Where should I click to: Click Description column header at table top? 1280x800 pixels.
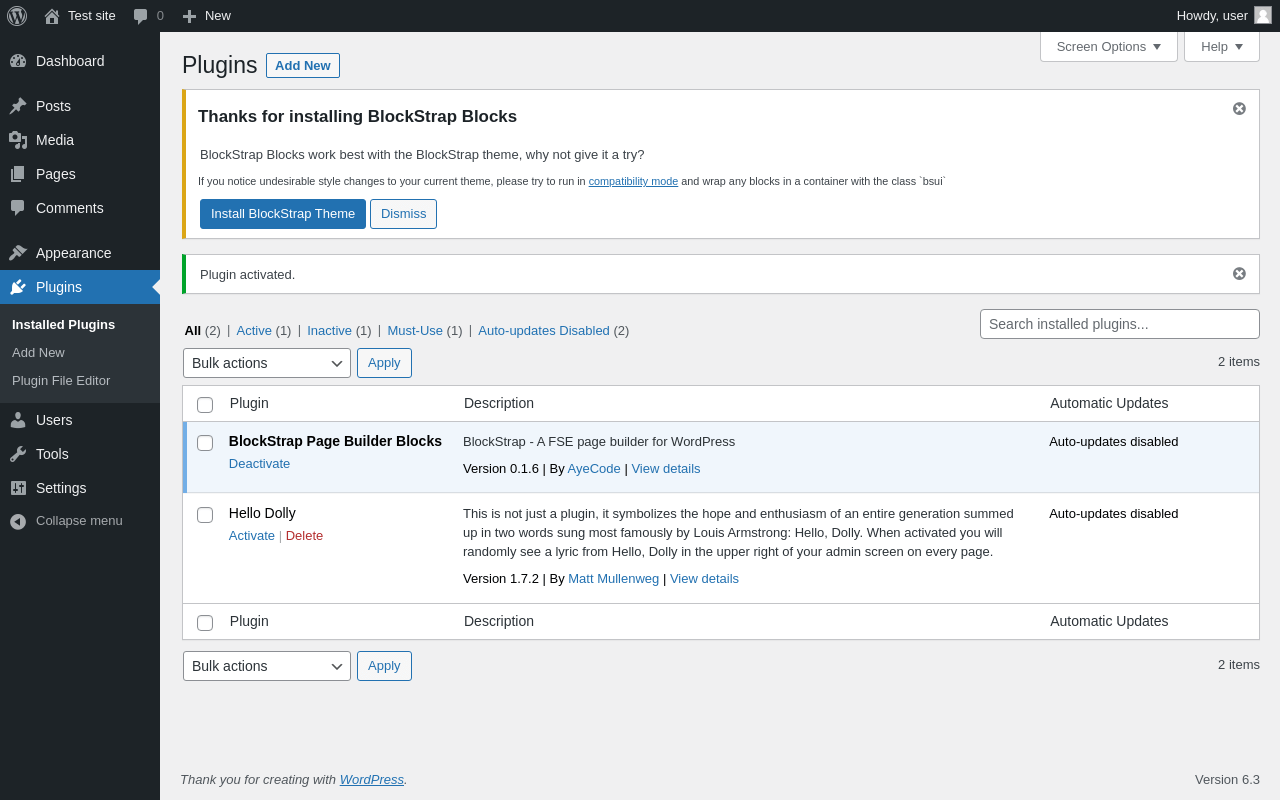pyautogui.click(x=499, y=404)
